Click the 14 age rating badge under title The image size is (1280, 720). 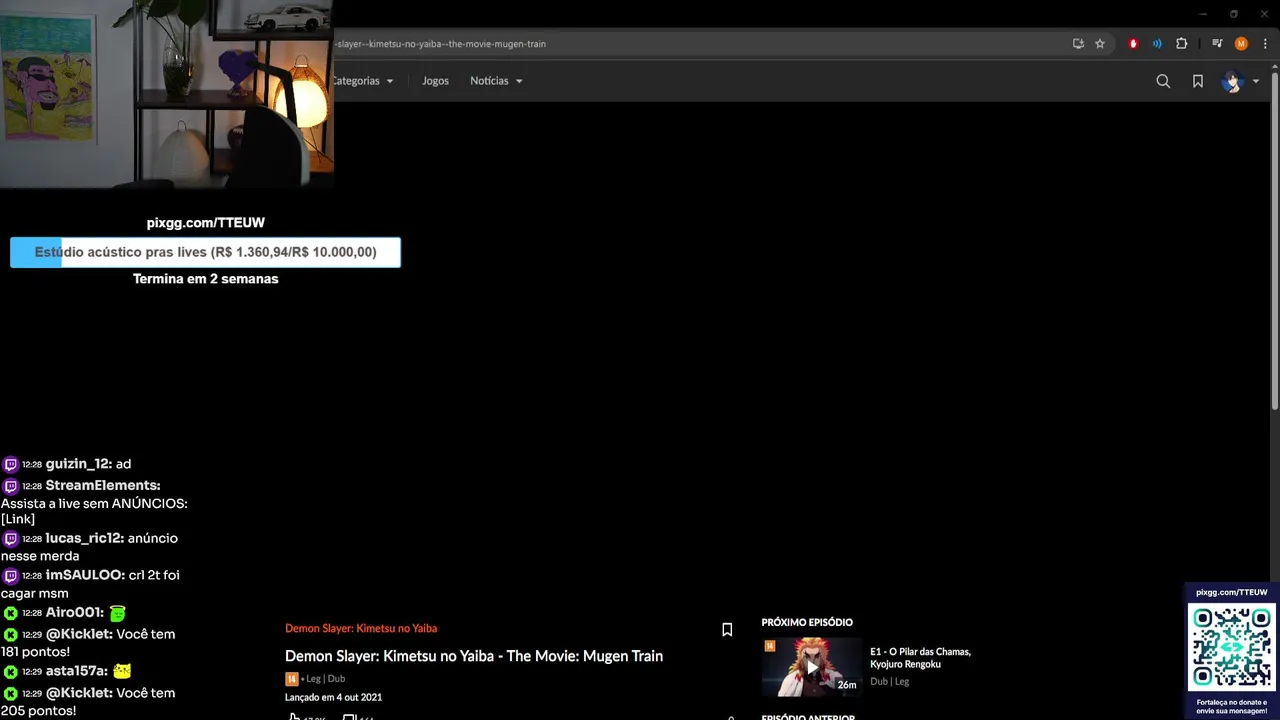pos(291,679)
